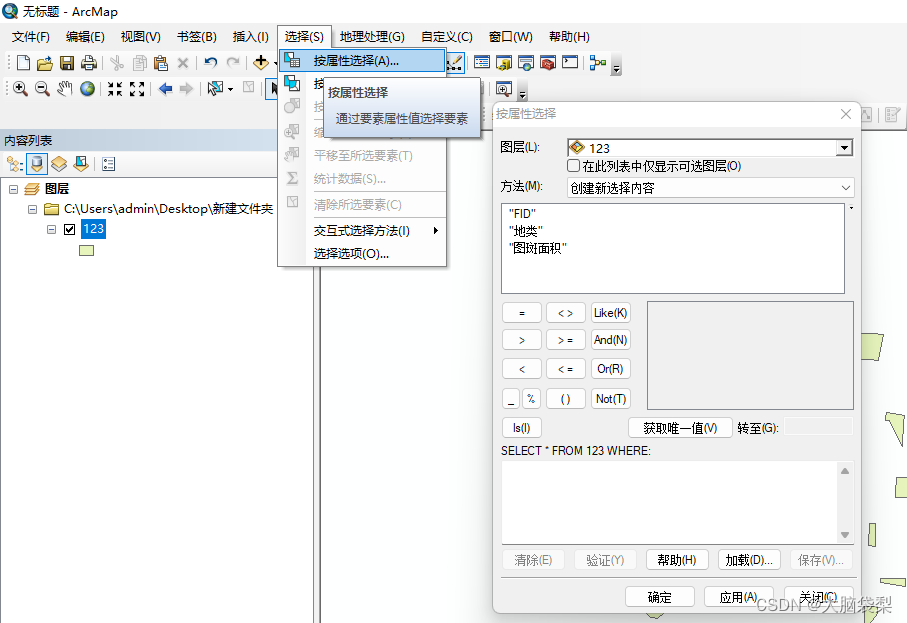This screenshot has height=623, width=907.
Task: Toggle visibility checkbox of layer 123
Action: (69, 229)
